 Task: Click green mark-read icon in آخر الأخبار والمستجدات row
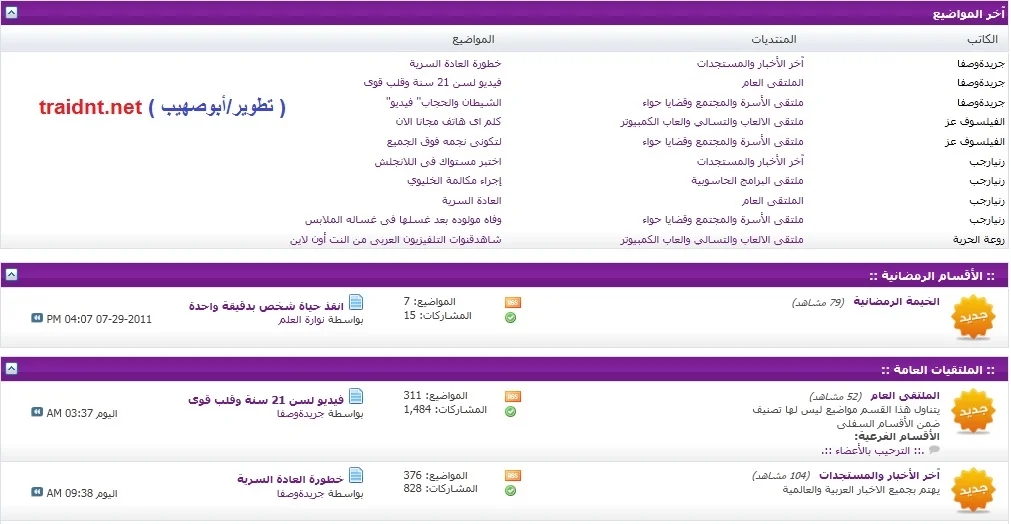(x=511, y=490)
